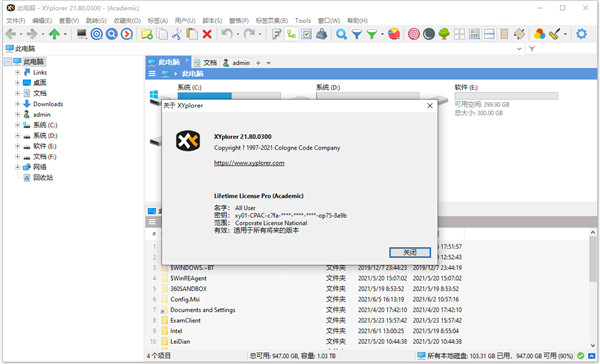The image size is (600, 364).
Task: Open the Drives monitor icon in toolbar
Action: (x=82, y=34)
